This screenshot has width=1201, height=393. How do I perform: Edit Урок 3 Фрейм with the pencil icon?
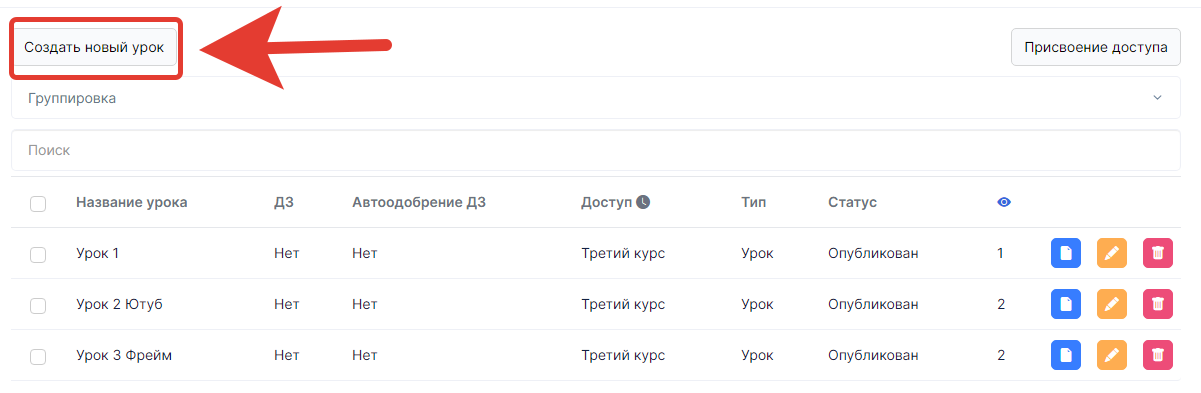pos(1112,355)
